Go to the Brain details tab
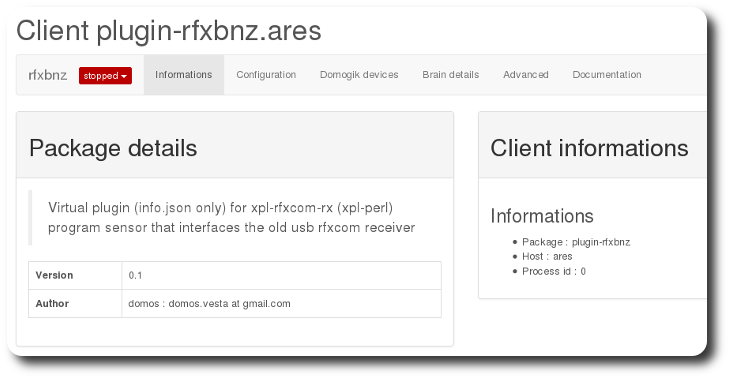The width and height of the screenshot is (730, 379). click(451, 75)
